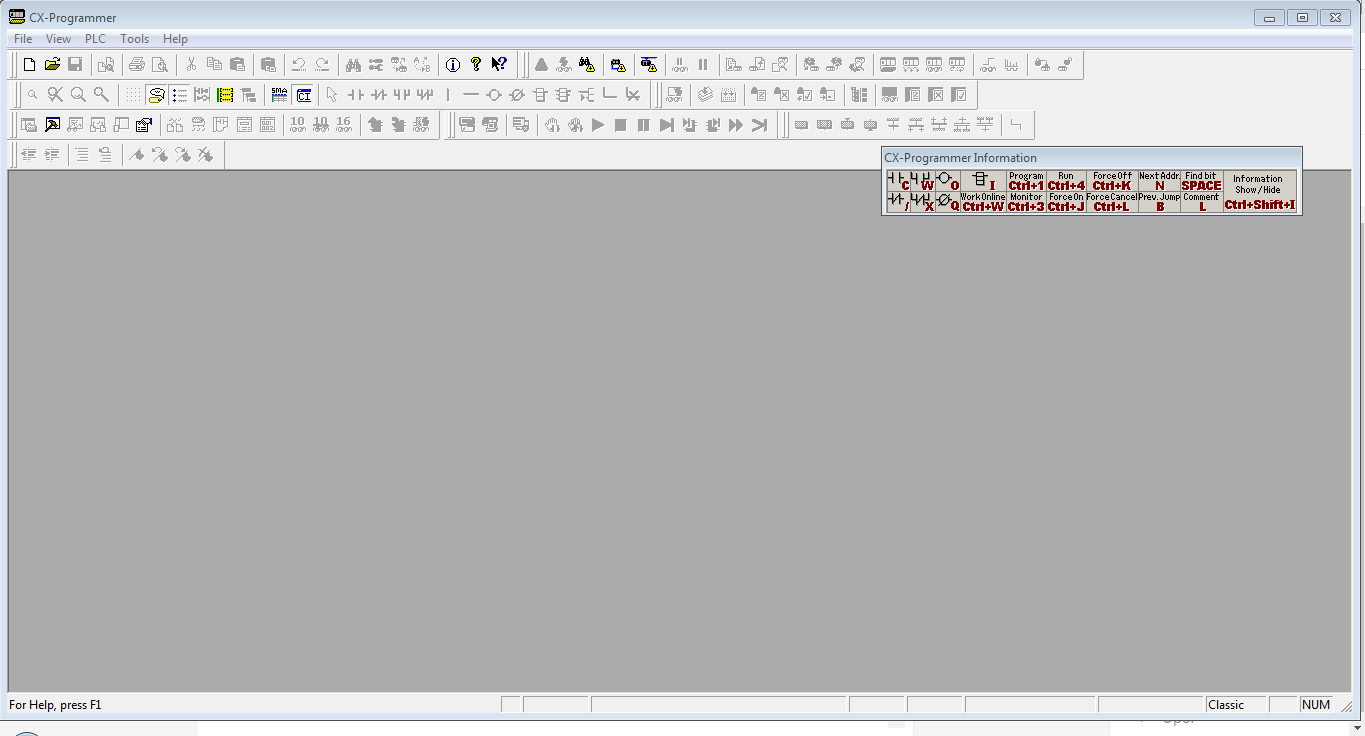This screenshot has height=736, width=1365.
Task: Click the CX-Programmer Information title bar
Action: pos(1091,158)
